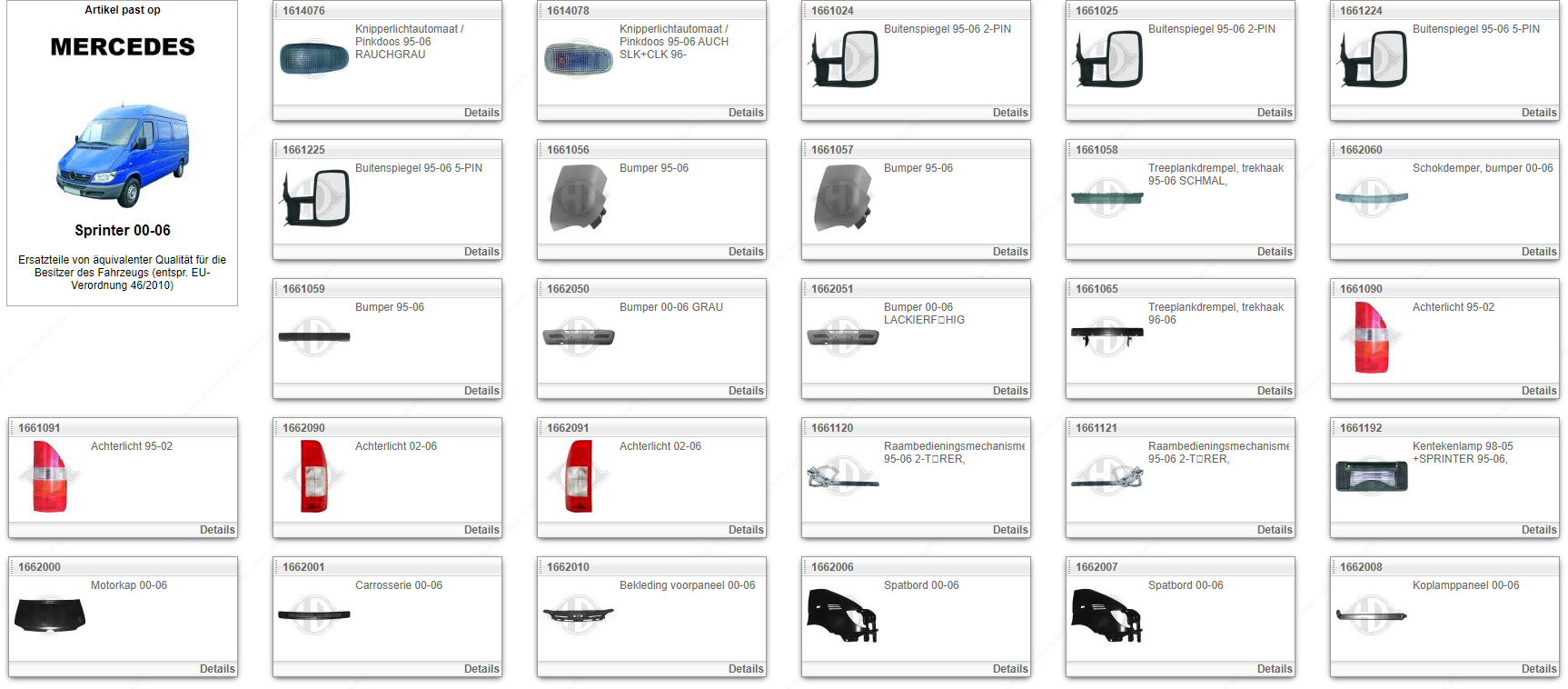Screen dimensions: 1568x689
Task: Select bumper corner image of 1661056
Action: click(579, 198)
